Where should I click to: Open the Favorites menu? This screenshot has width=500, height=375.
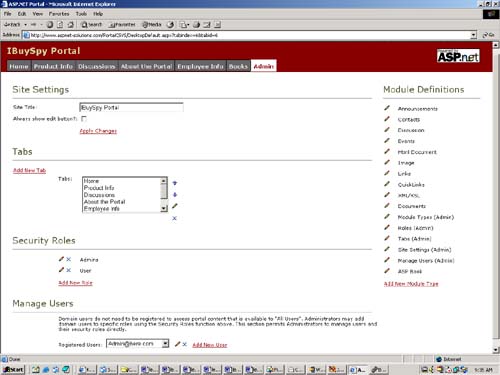point(59,14)
